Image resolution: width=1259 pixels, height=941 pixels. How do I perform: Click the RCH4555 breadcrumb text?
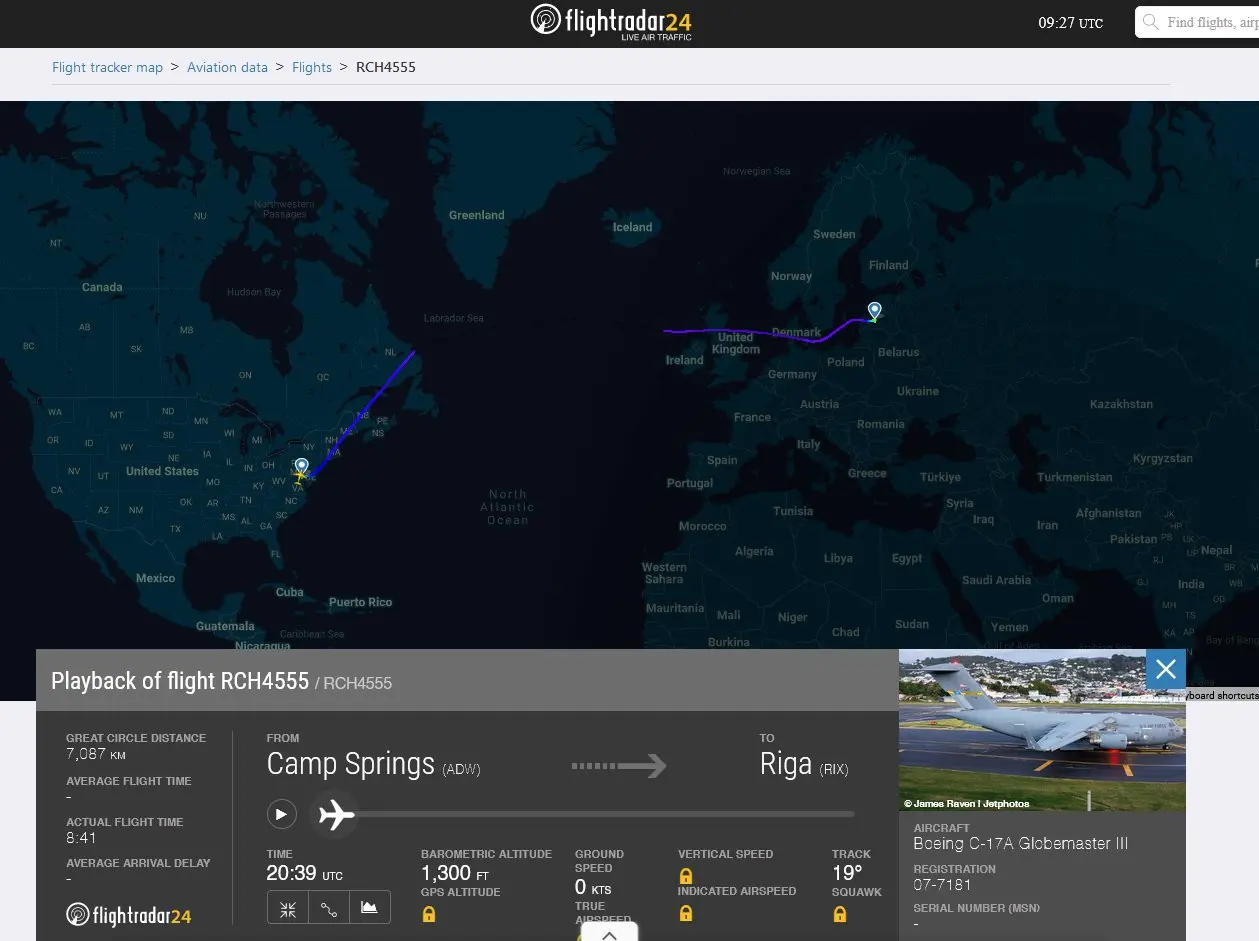click(x=386, y=67)
